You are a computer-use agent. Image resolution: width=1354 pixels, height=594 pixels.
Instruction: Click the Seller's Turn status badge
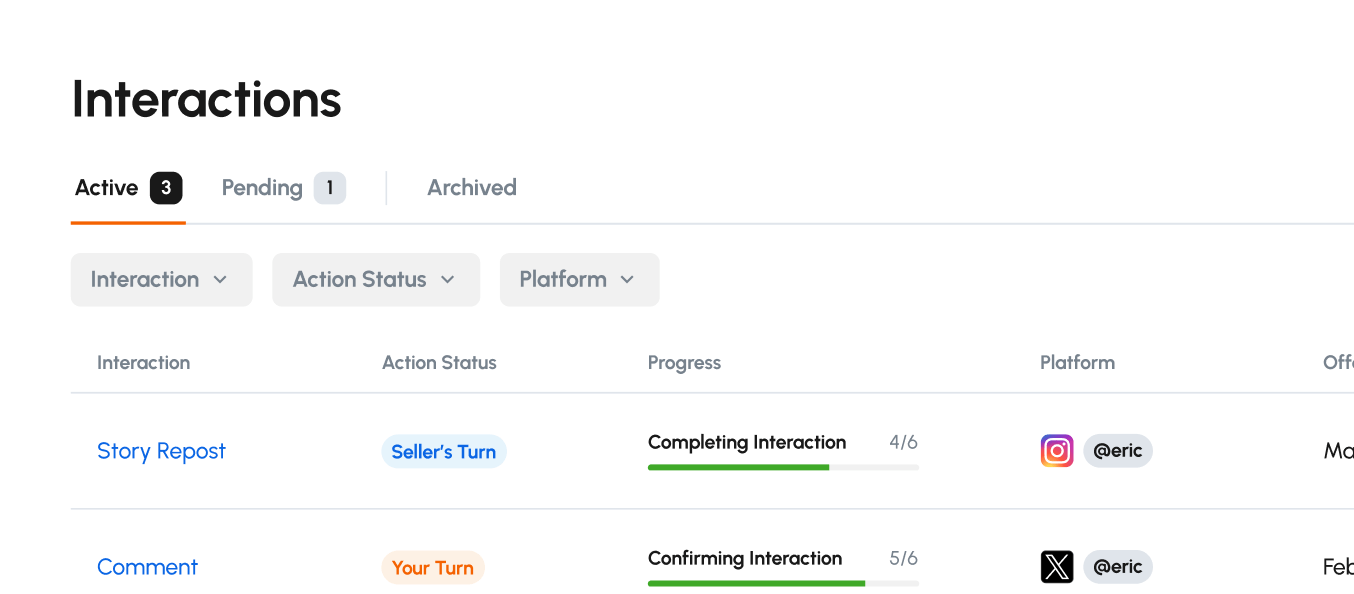pyautogui.click(x=443, y=452)
